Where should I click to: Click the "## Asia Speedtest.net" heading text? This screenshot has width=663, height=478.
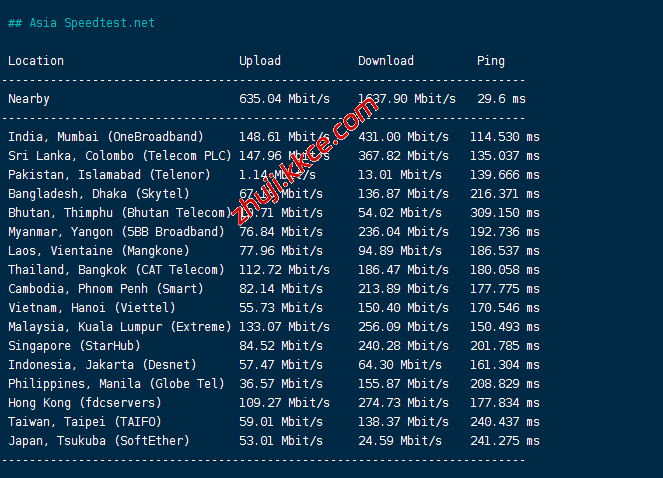click(x=81, y=23)
